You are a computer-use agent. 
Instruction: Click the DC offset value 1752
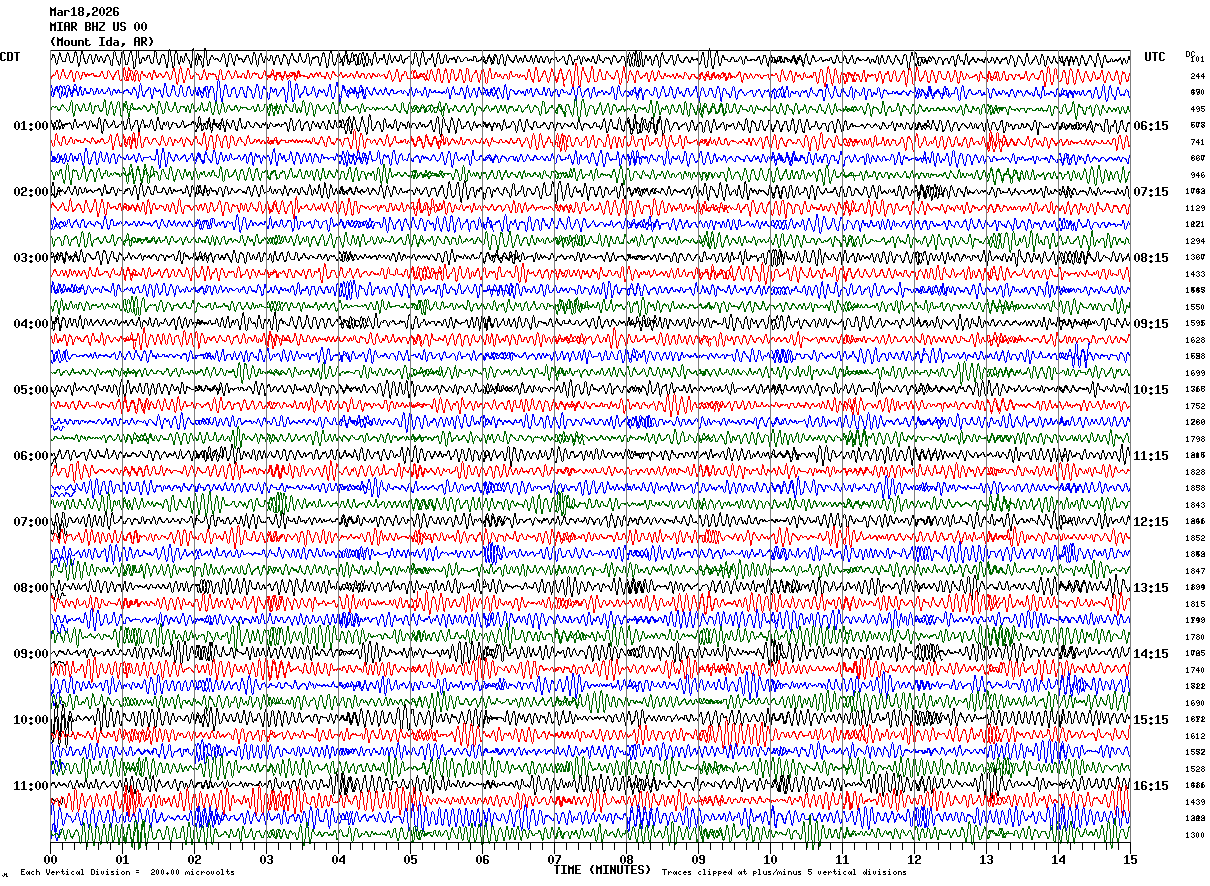[x=1195, y=406]
